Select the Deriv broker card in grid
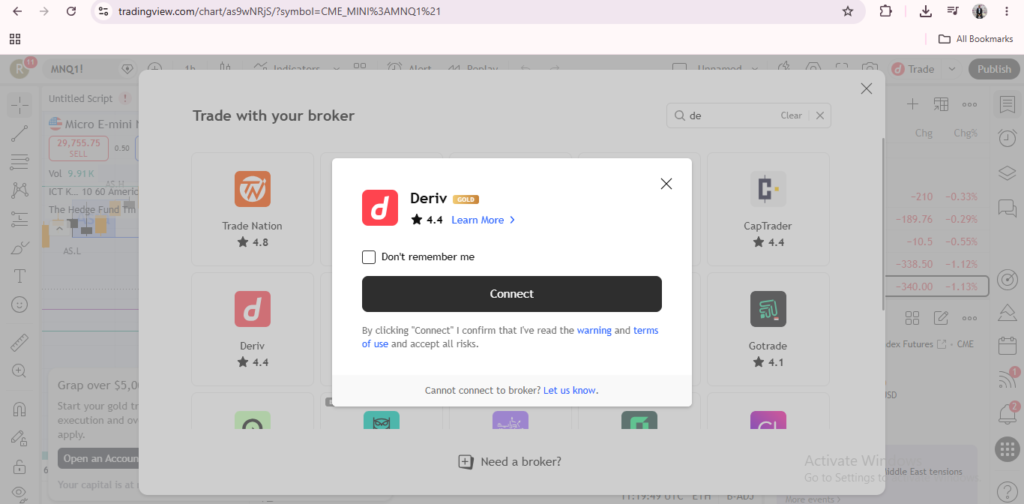This screenshot has height=504, width=1024. (252, 329)
